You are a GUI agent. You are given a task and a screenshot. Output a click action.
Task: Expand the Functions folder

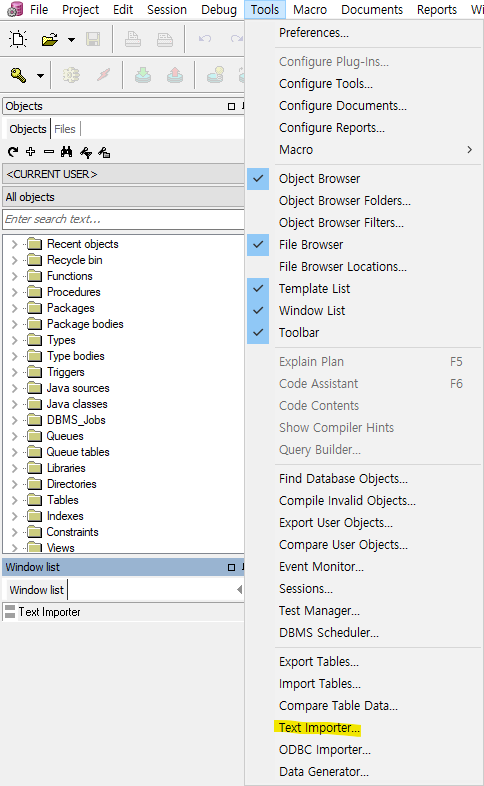[15, 276]
